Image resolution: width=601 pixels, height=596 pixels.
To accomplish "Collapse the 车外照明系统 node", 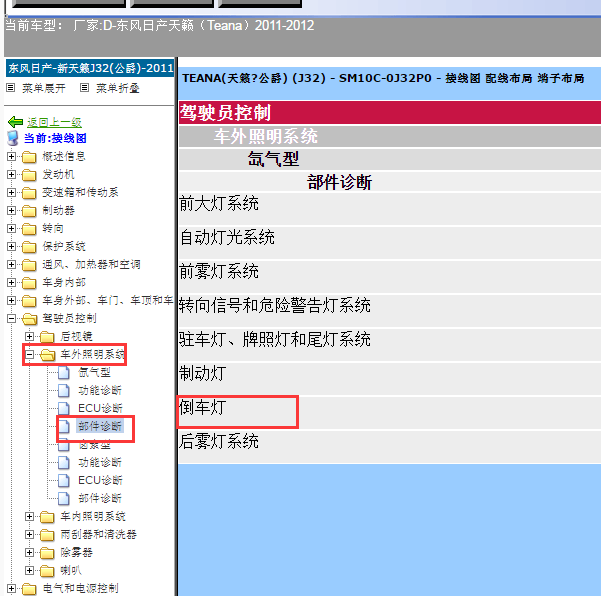I will 29,355.
